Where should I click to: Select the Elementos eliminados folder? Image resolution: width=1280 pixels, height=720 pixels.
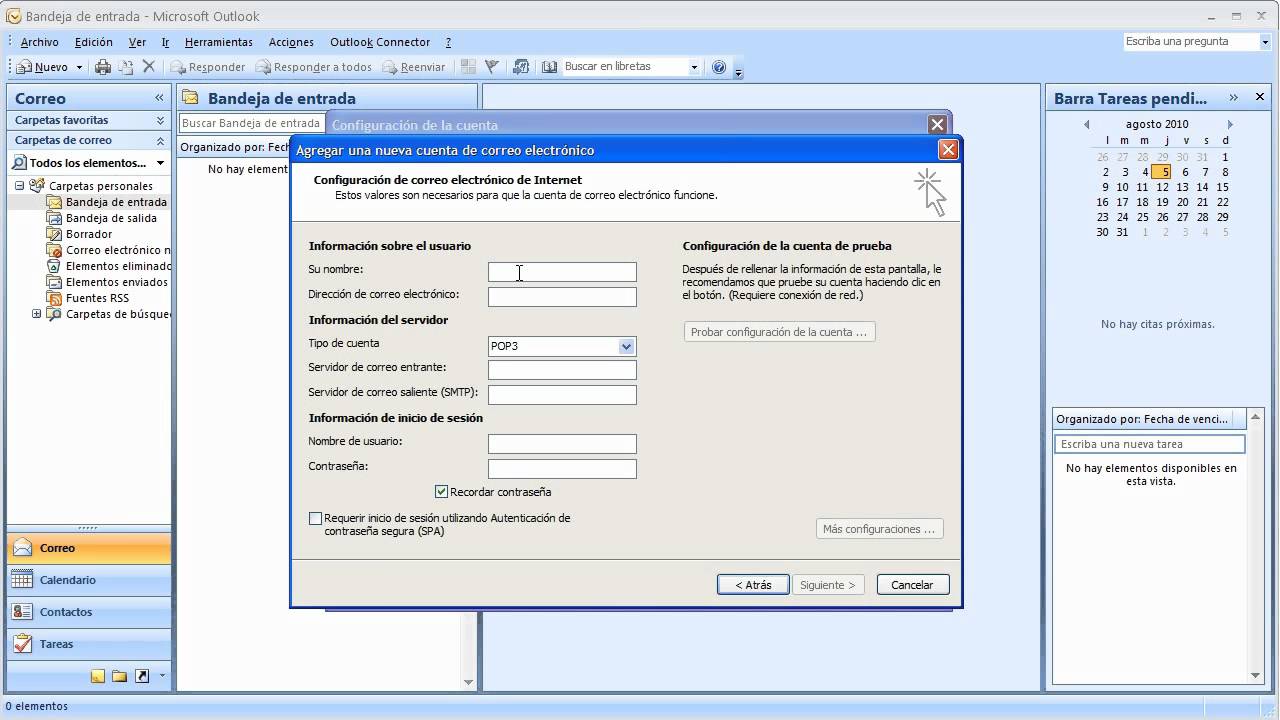pyautogui.click(x=117, y=266)
